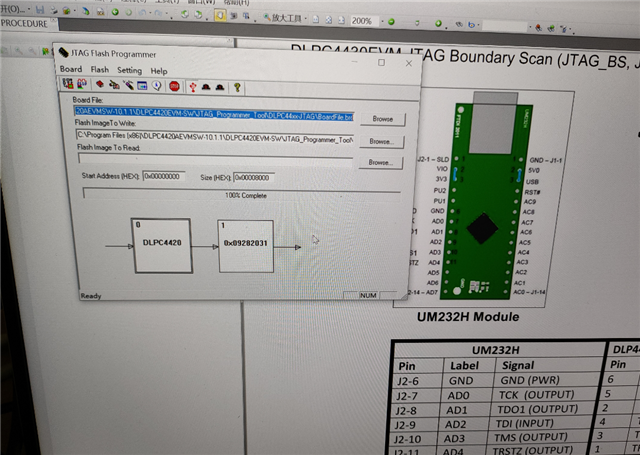This screenshot has height=455, width=640.
Task: Click the save disk icon in PDF toolbar
Action: tap(40, 10)
